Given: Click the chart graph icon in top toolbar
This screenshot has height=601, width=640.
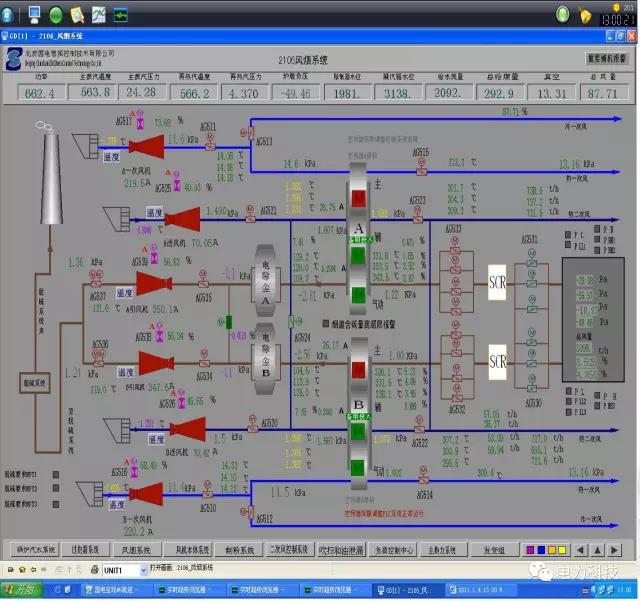Looking at the screenshot, I should (99, 14).
